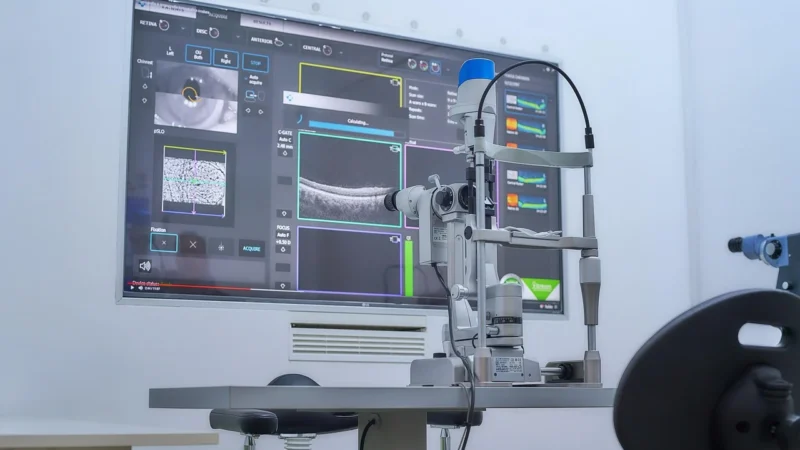Click the ACQUIRE button
800x450 pixels.
click(252, 248)
